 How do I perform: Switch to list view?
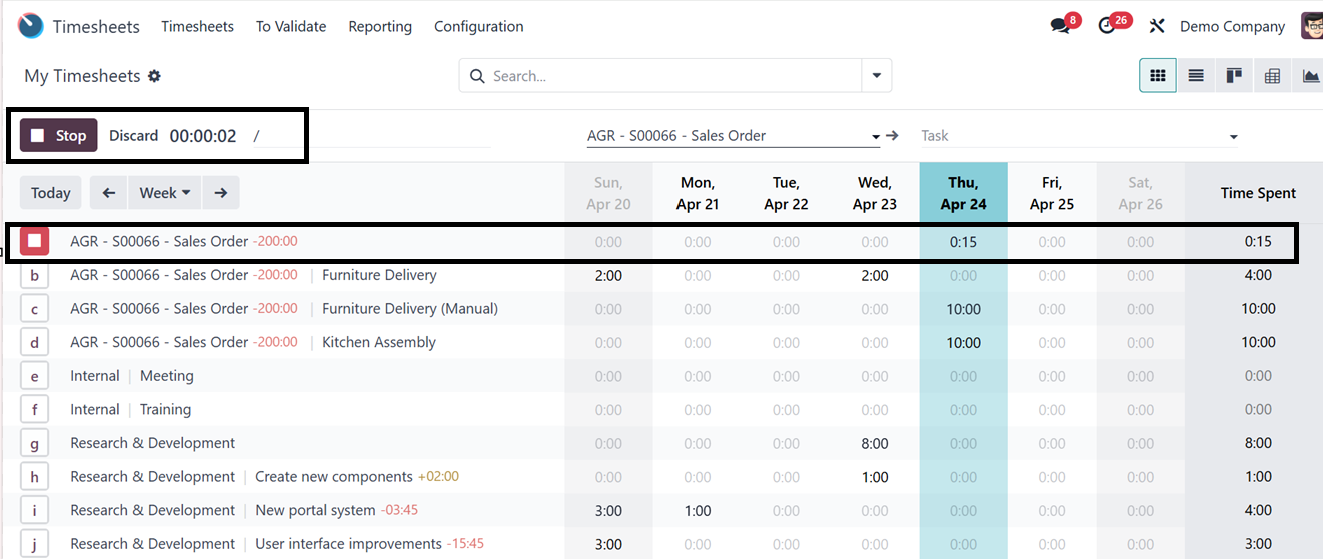coord(1196,76)
